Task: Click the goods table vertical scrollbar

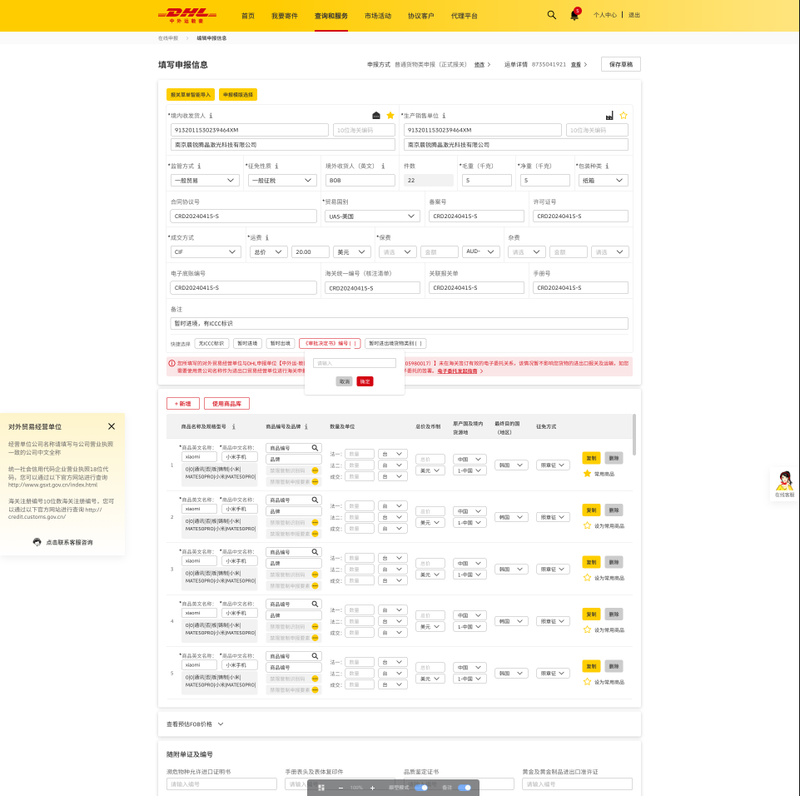Action: (634, 434)
